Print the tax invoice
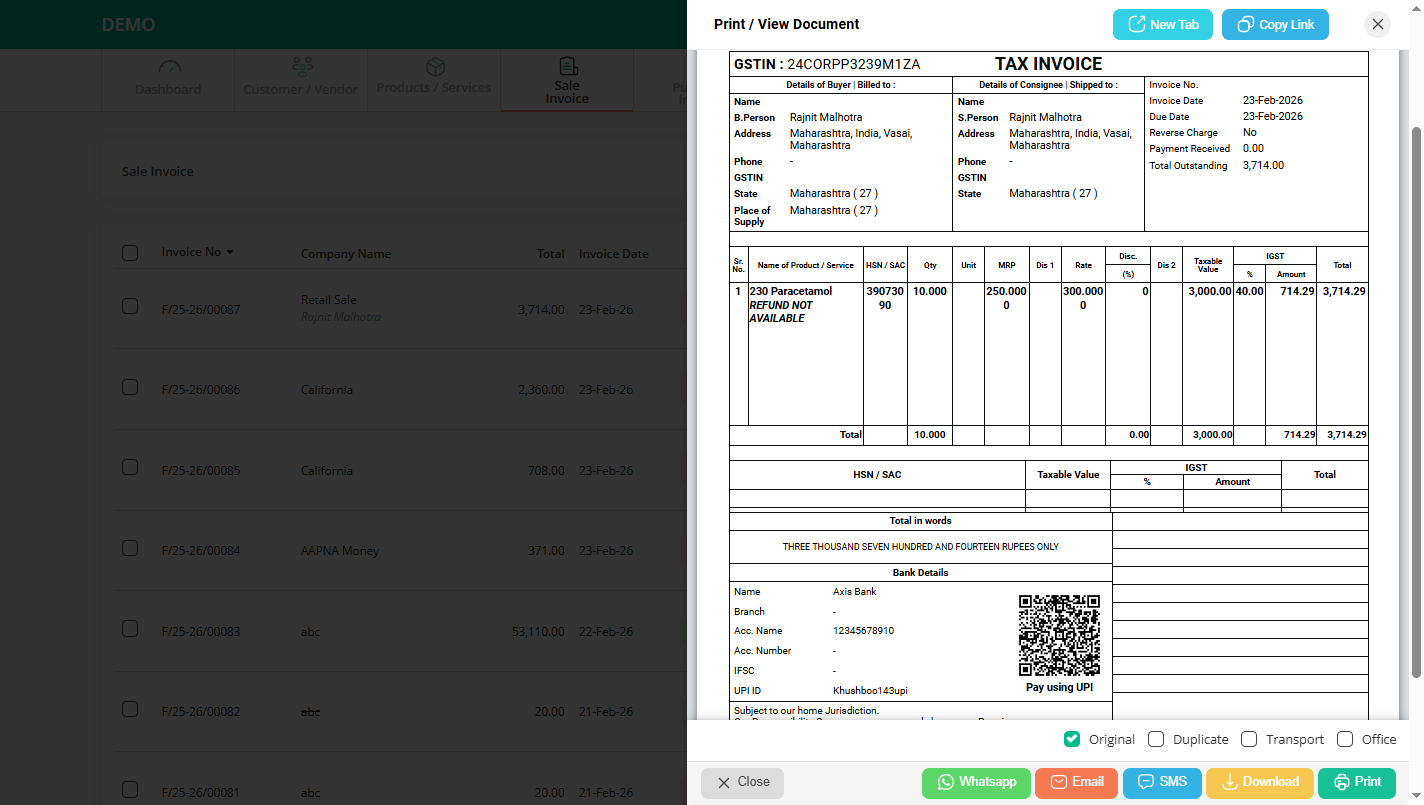1424x805 pixels. pos(1356,782)
